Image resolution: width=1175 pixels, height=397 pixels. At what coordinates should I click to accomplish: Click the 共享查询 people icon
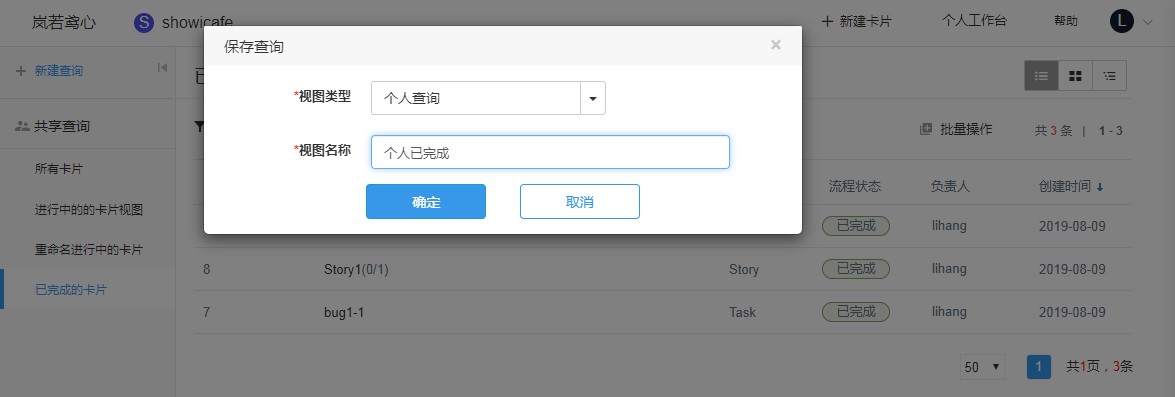22,127
